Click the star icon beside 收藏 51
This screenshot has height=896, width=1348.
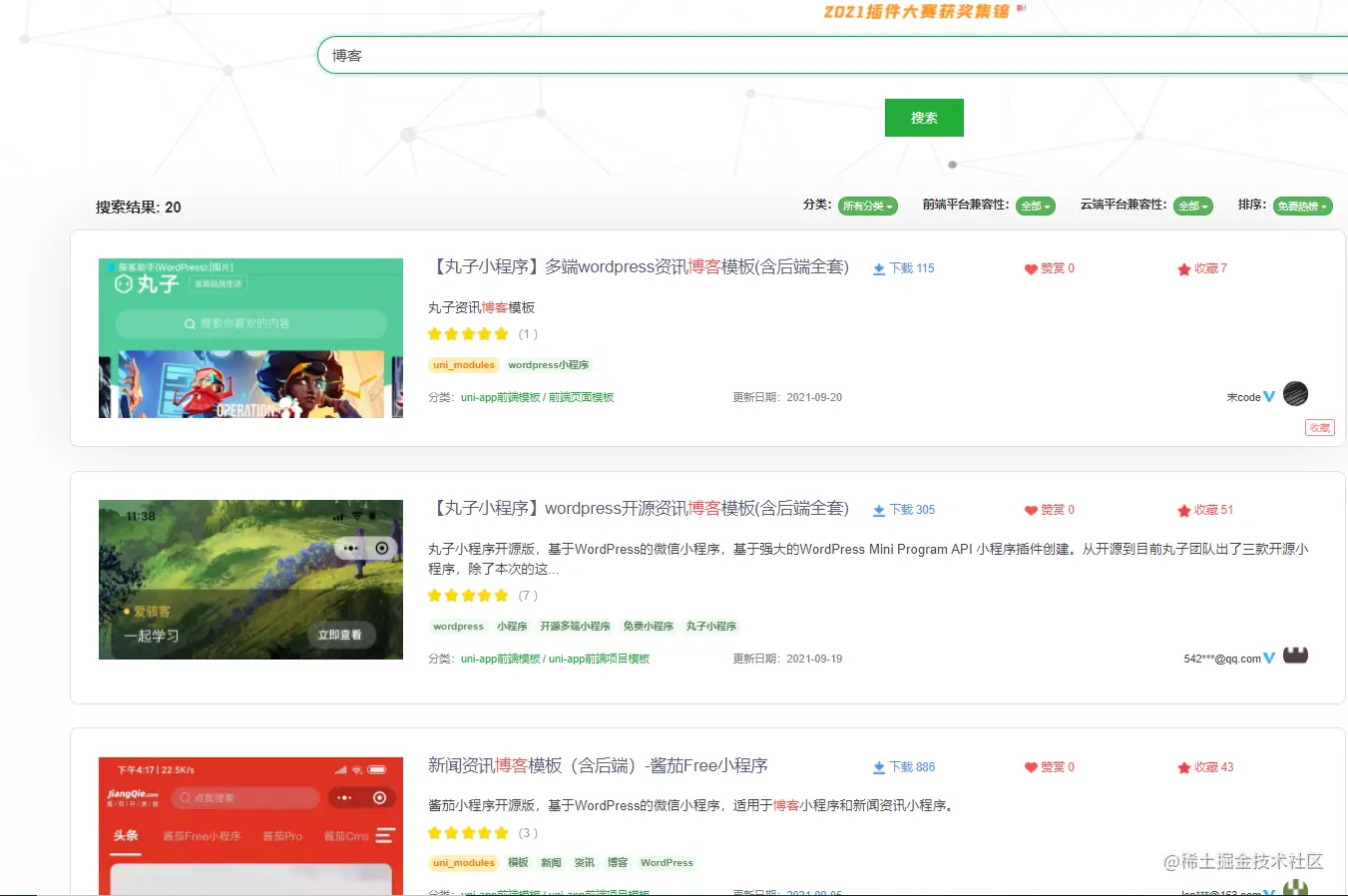pyautogui.click(x=1184, y=511)
